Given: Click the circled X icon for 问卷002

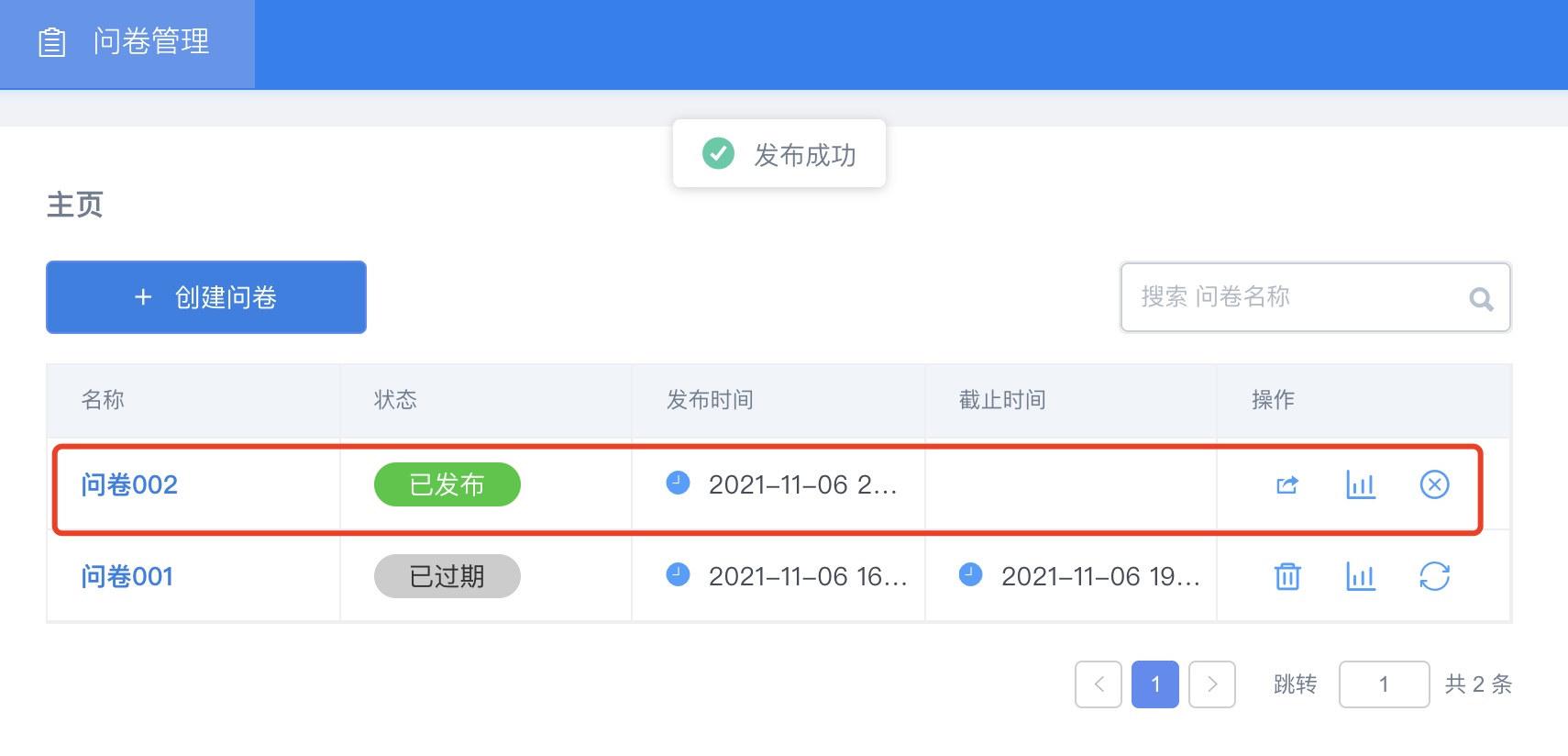Looking at the screenshot, I should click(x=1434, y=484).
